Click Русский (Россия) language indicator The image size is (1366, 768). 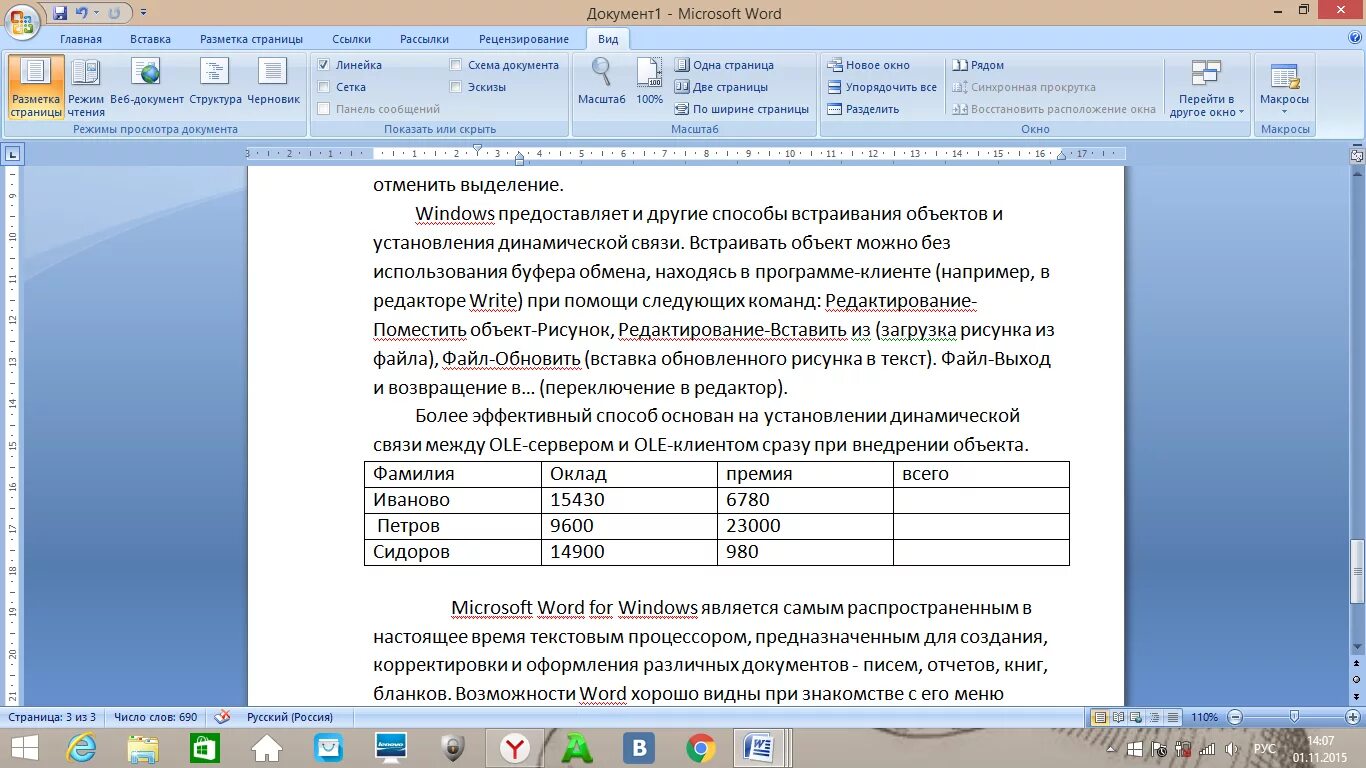point(290,717)
